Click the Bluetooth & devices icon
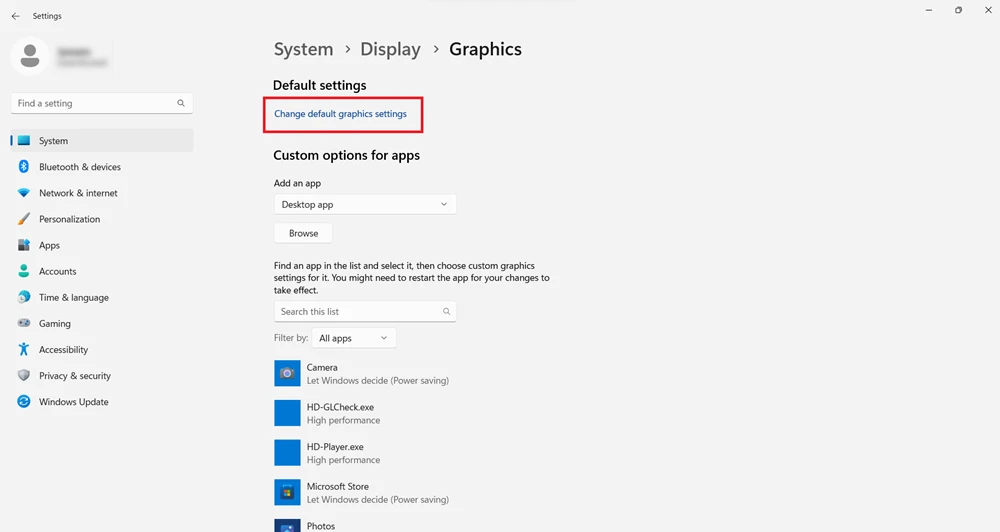This screenshot has width=1000, height=532. click(24, 166)
